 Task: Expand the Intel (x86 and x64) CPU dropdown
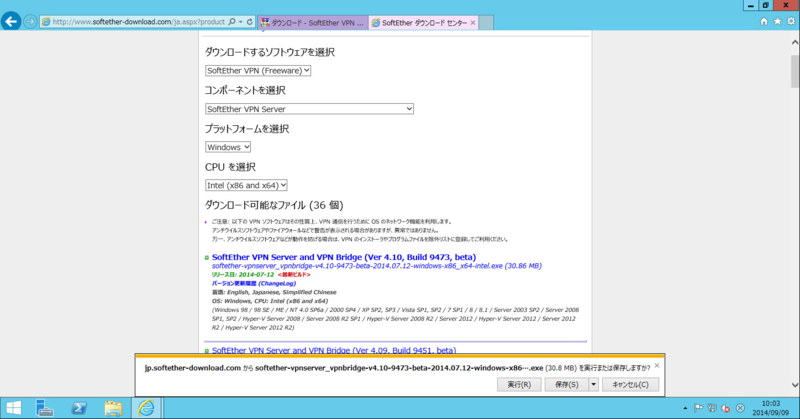[x=246, y=185]
